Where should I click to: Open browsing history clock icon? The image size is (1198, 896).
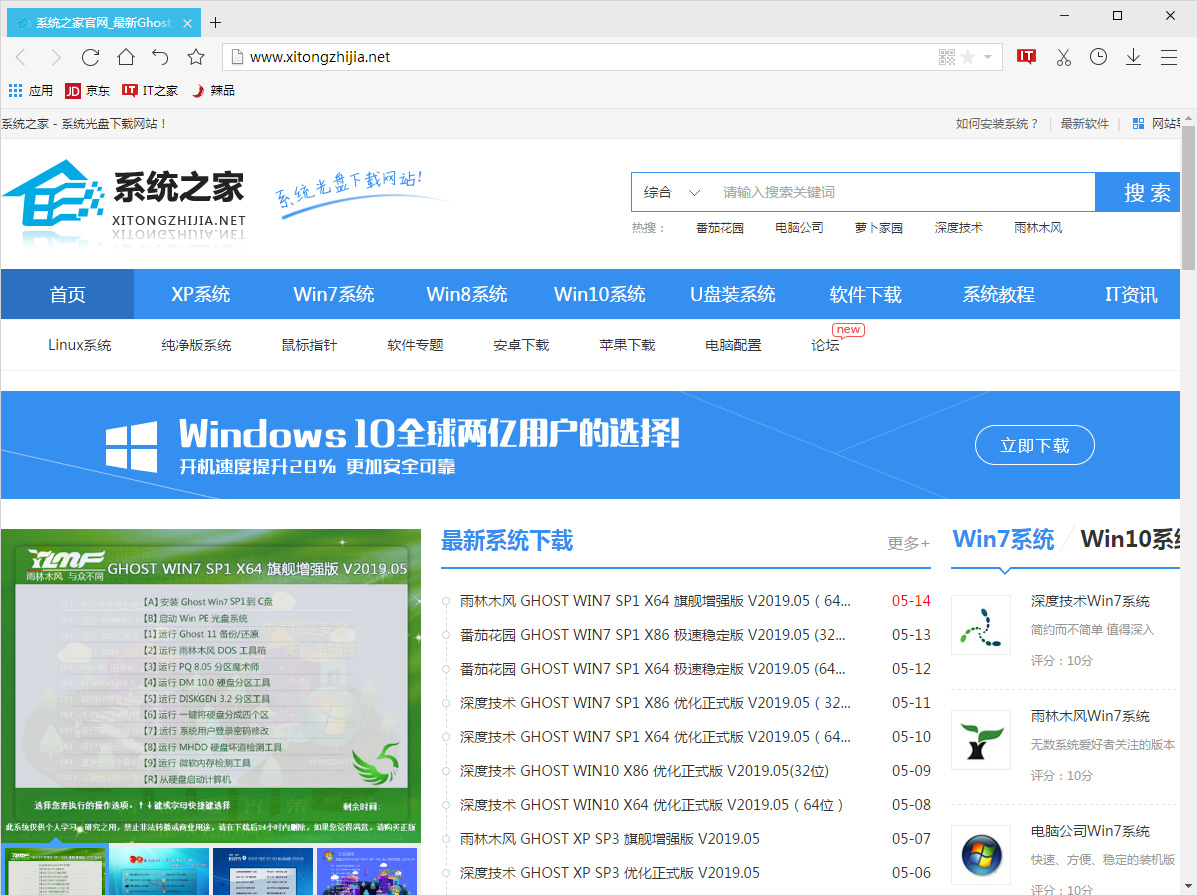tap(1098, 57)
